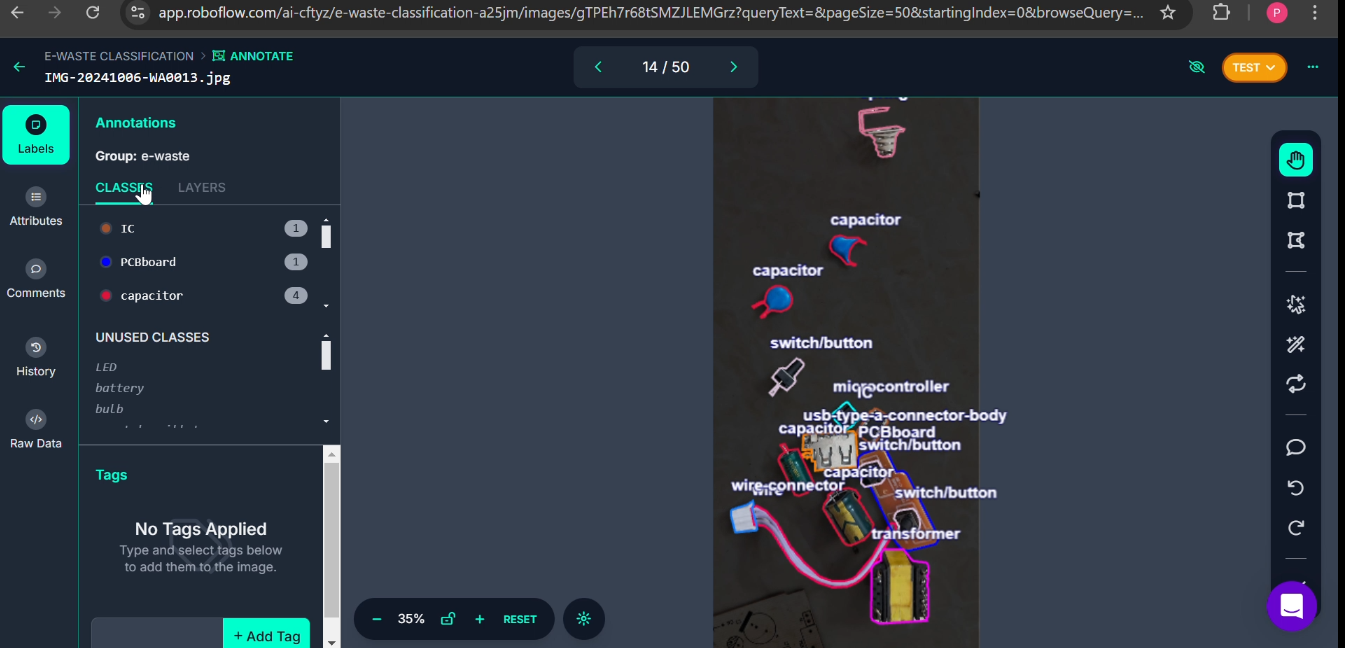This screenshot has height=648, width=1345.
Task: Open the browser extensions puzzle icon
Action: click(x=1221, y=12)
